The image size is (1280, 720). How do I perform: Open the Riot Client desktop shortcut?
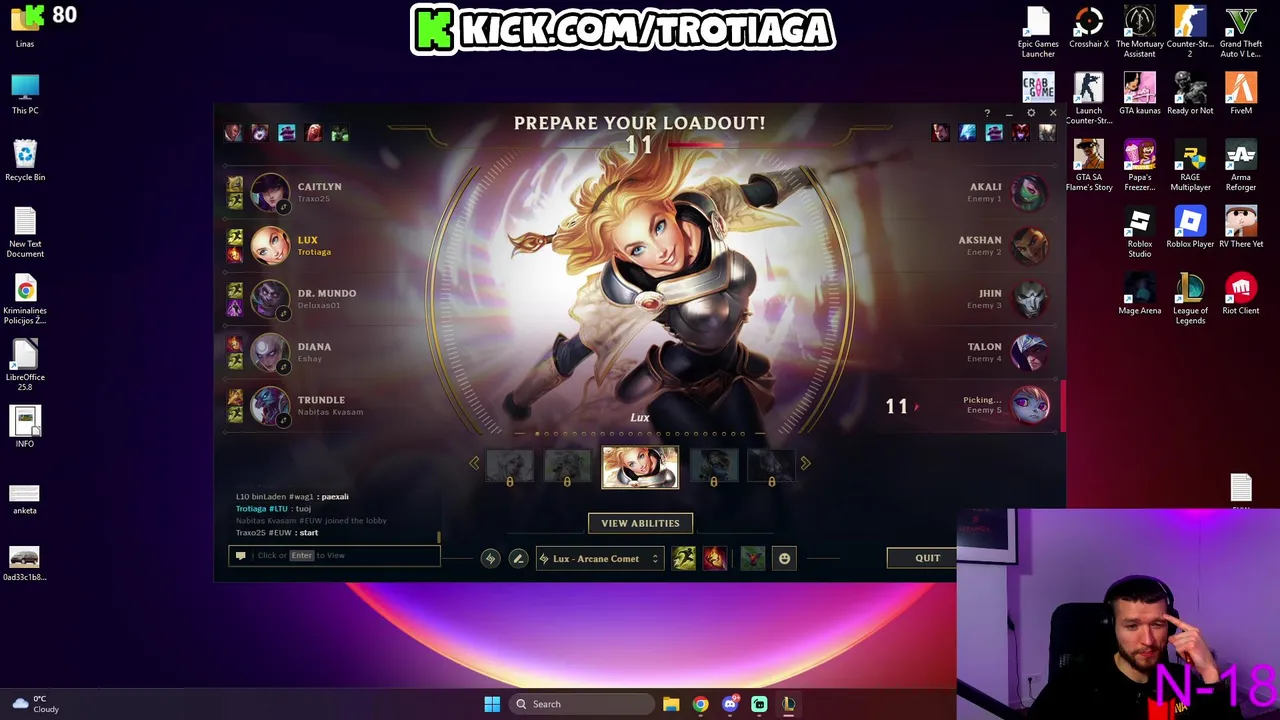[1241, 294]
